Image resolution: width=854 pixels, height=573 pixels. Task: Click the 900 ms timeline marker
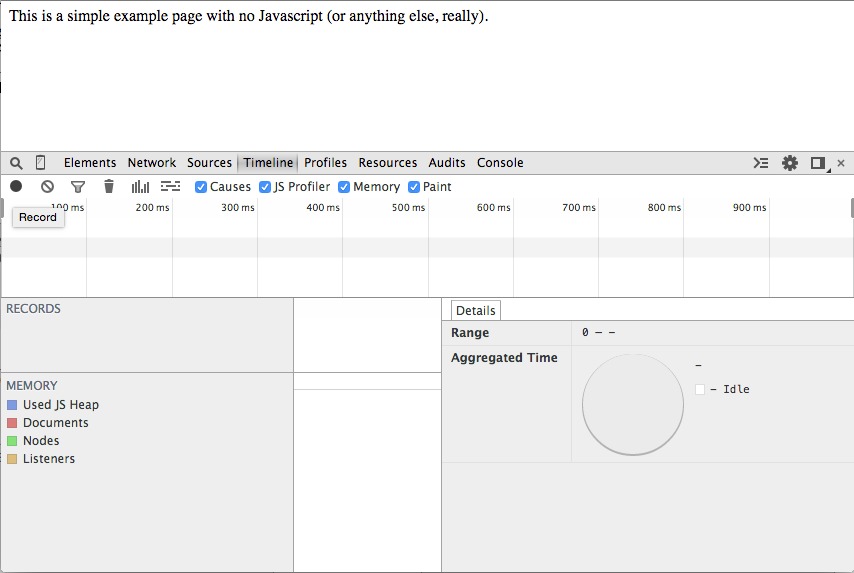pos(749,208)
